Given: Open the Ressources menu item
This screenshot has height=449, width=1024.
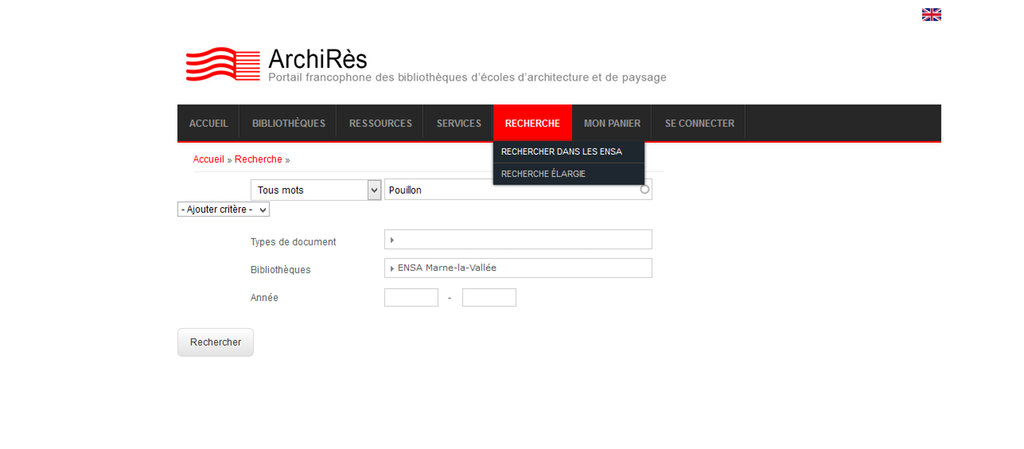Looking at the screenshot, I should pyautogui.click(x=381, y=123).
